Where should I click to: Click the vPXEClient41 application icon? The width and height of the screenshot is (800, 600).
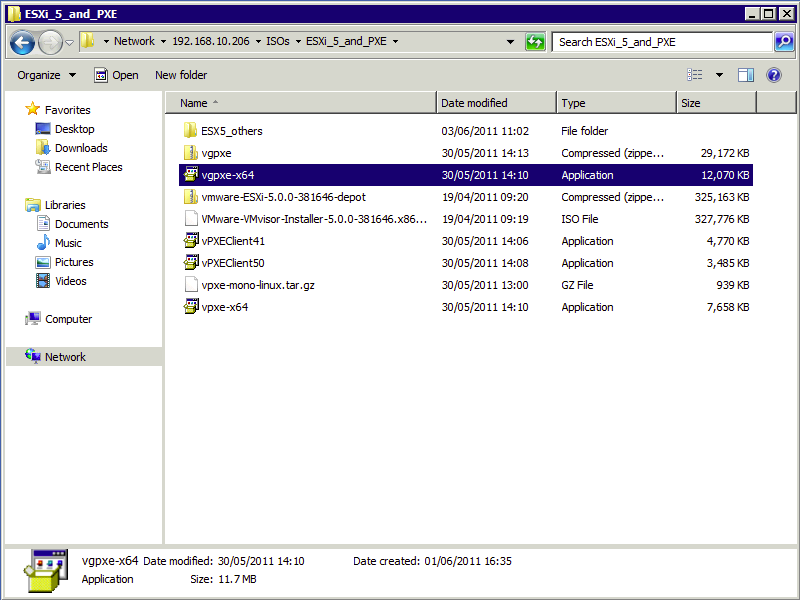tap(190, 240)
